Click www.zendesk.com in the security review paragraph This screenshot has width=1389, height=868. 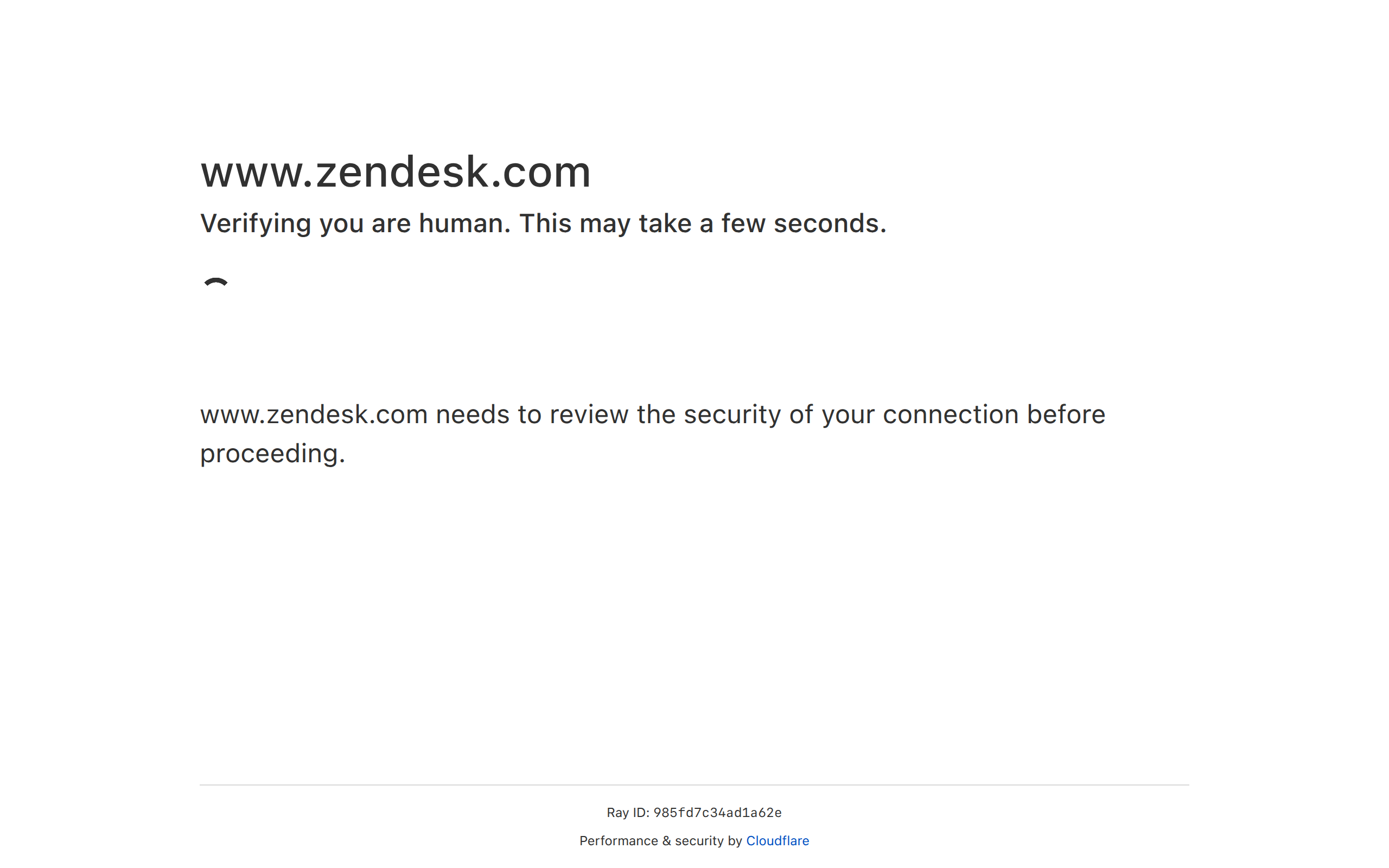[314, 414]
